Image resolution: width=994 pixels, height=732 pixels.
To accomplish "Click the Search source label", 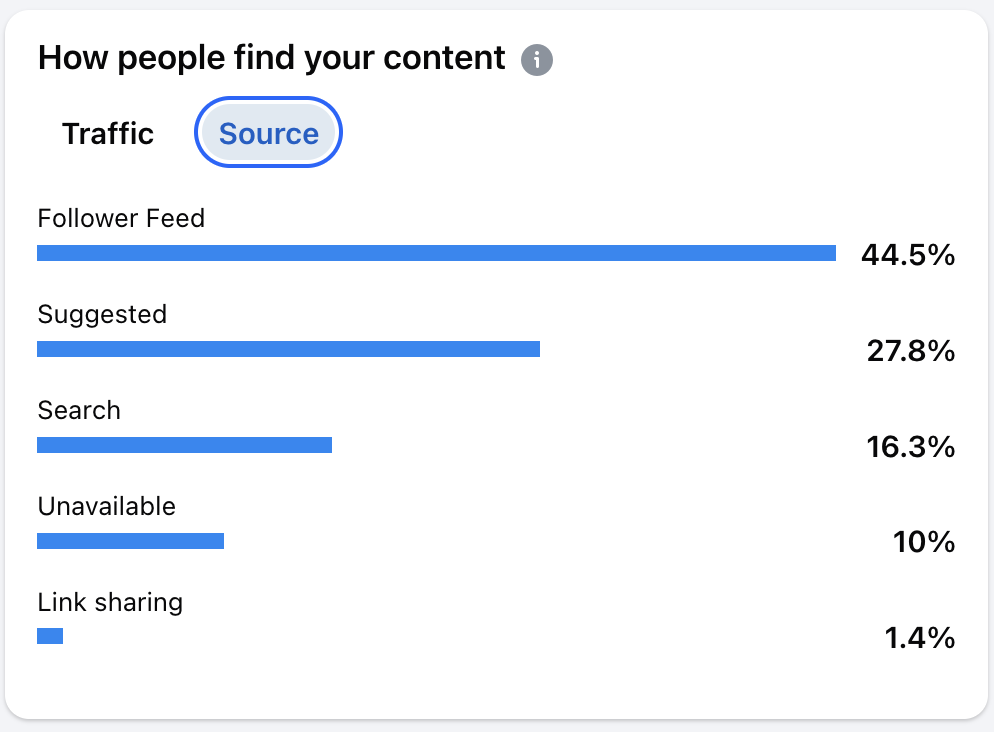I will click(x=79, y=410).
